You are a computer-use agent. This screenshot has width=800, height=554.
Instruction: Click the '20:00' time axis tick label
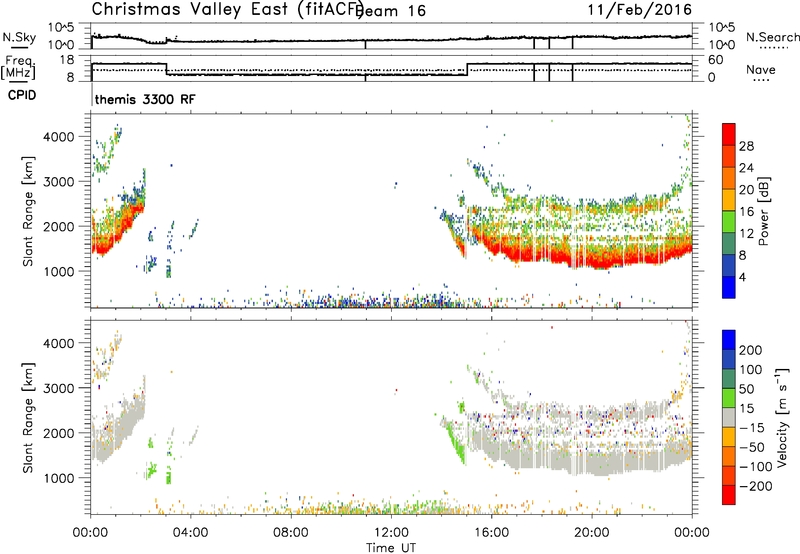[x=591, y=533]
